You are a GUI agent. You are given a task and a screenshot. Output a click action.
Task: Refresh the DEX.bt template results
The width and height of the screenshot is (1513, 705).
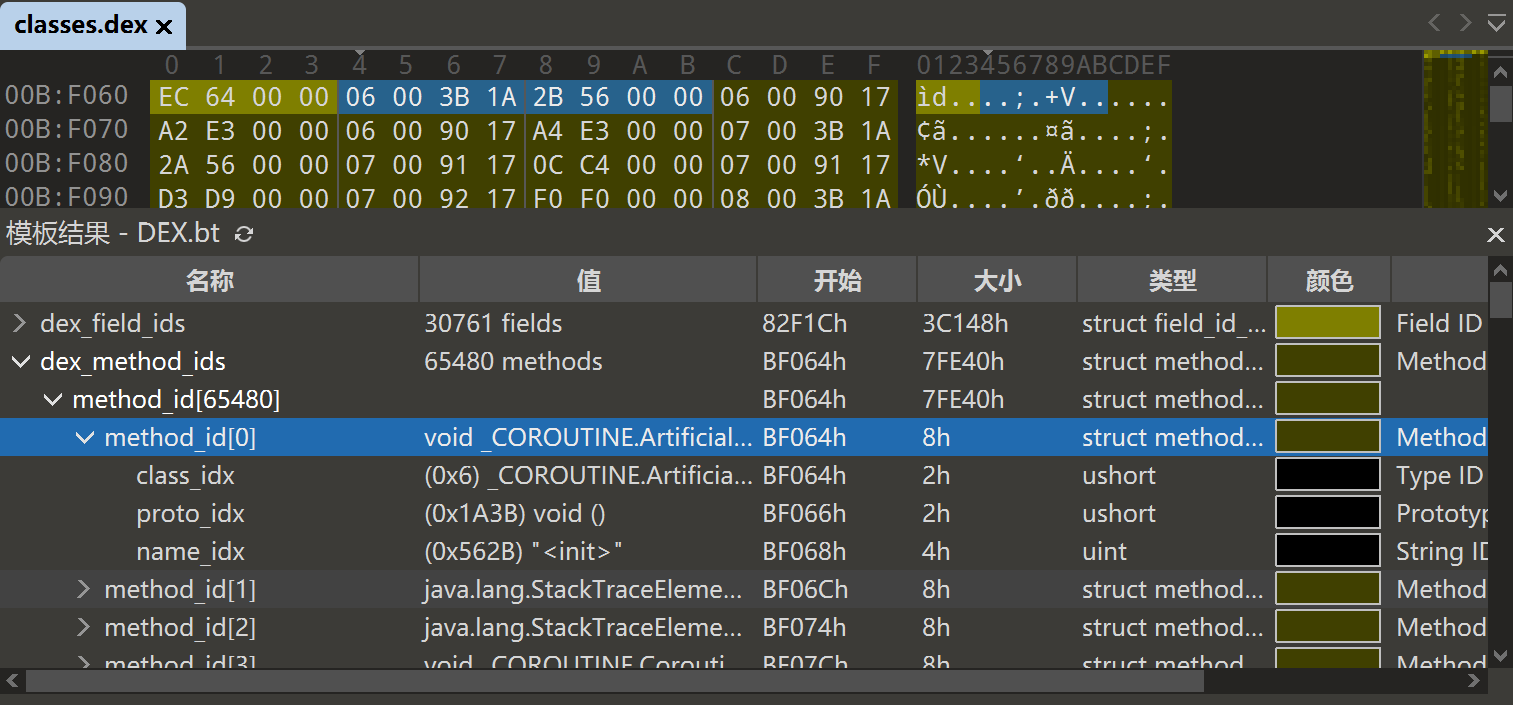tap(244, 234)
